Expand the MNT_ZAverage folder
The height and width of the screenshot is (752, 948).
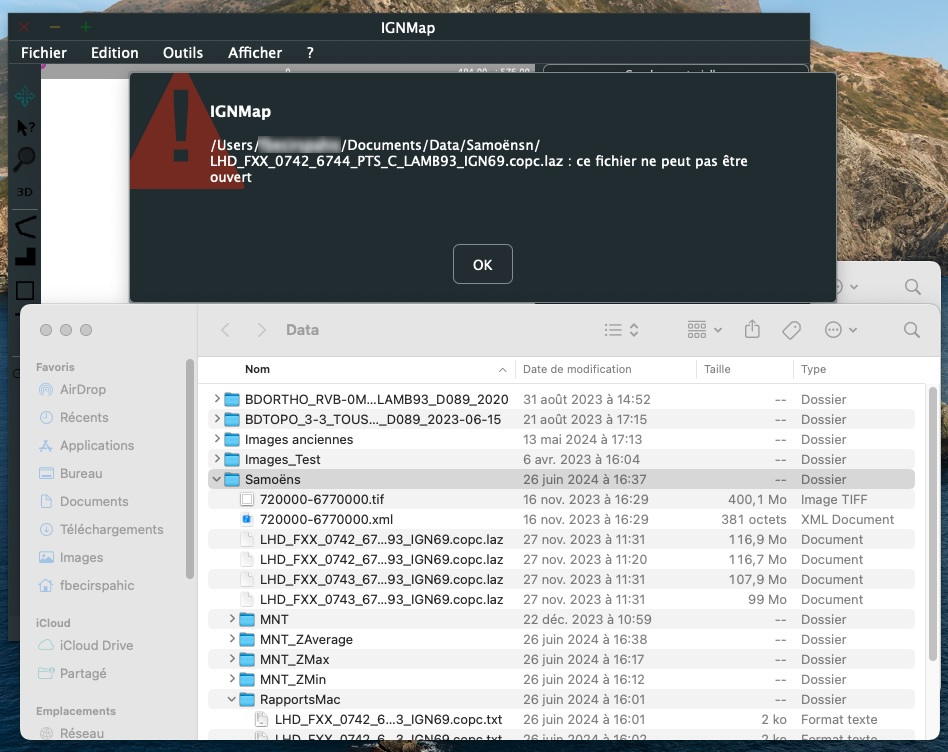click(x=232, y=639)
